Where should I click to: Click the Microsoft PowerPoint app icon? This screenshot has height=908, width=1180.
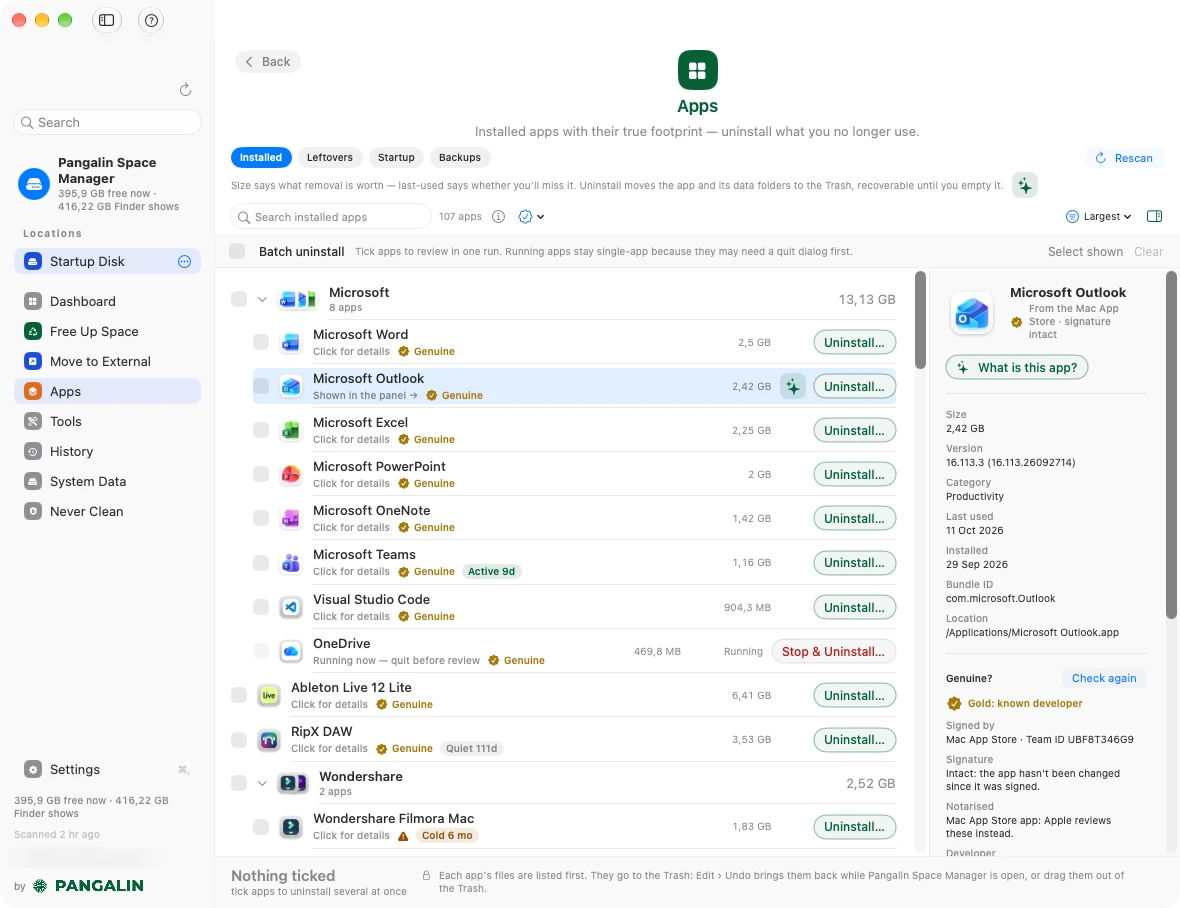[x=290, y=474]
